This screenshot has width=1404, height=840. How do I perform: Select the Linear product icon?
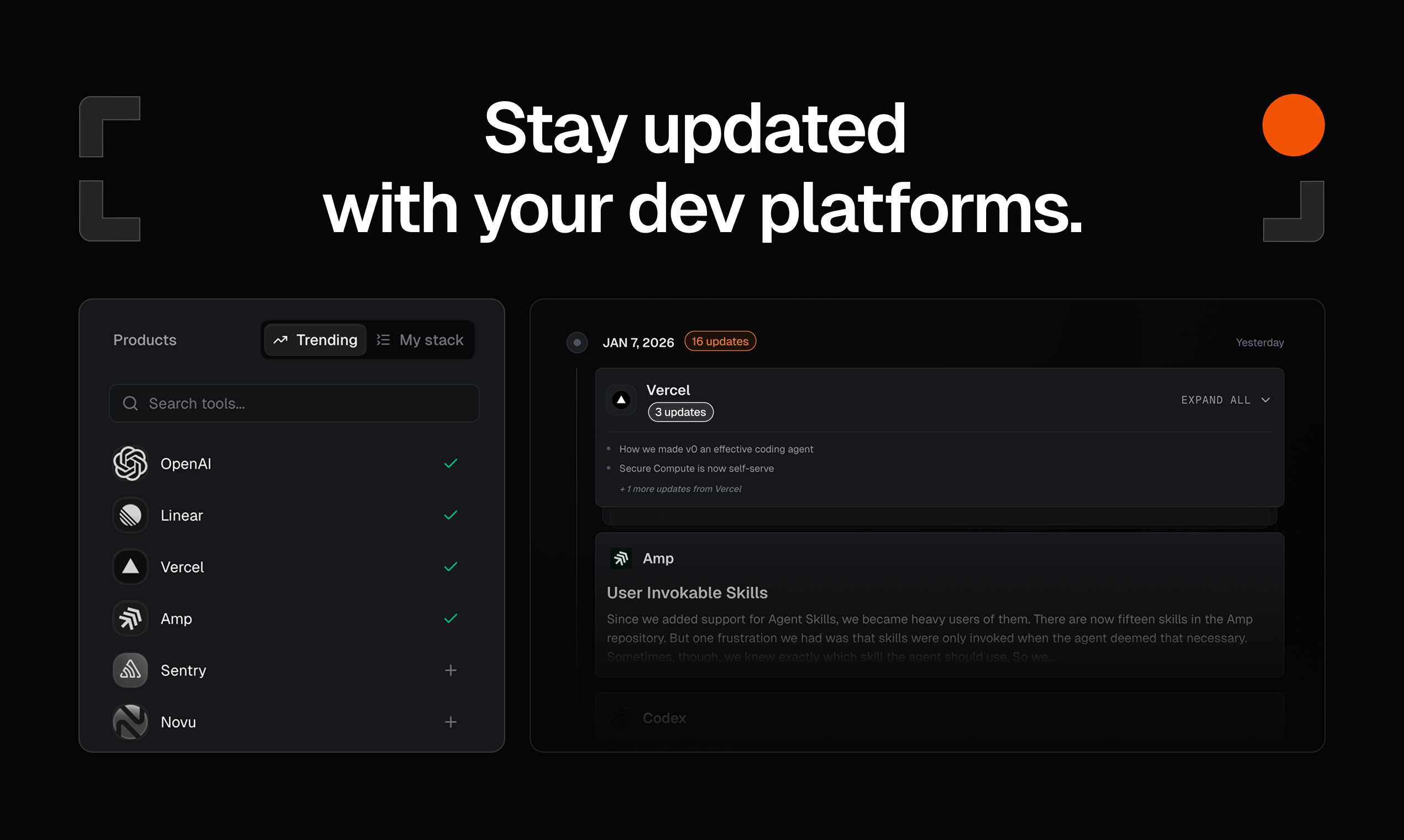[x=130, y=515]
